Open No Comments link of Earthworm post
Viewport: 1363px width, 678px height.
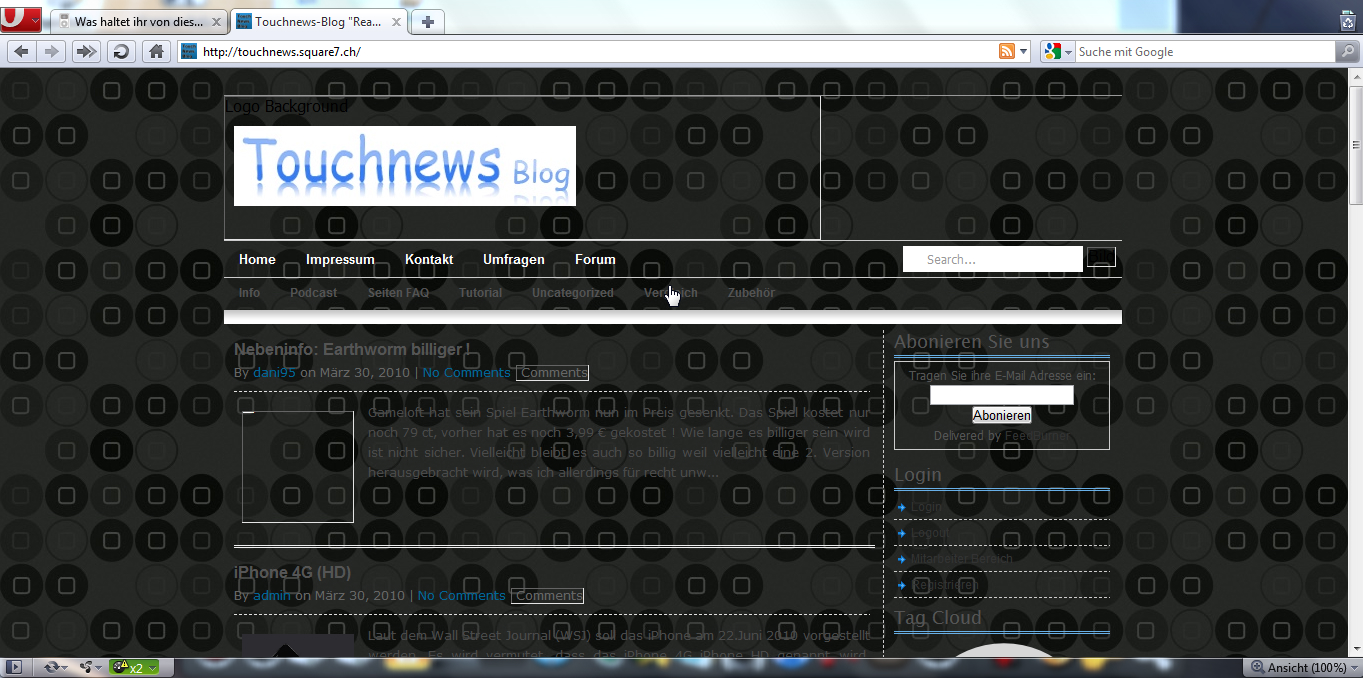466,373
